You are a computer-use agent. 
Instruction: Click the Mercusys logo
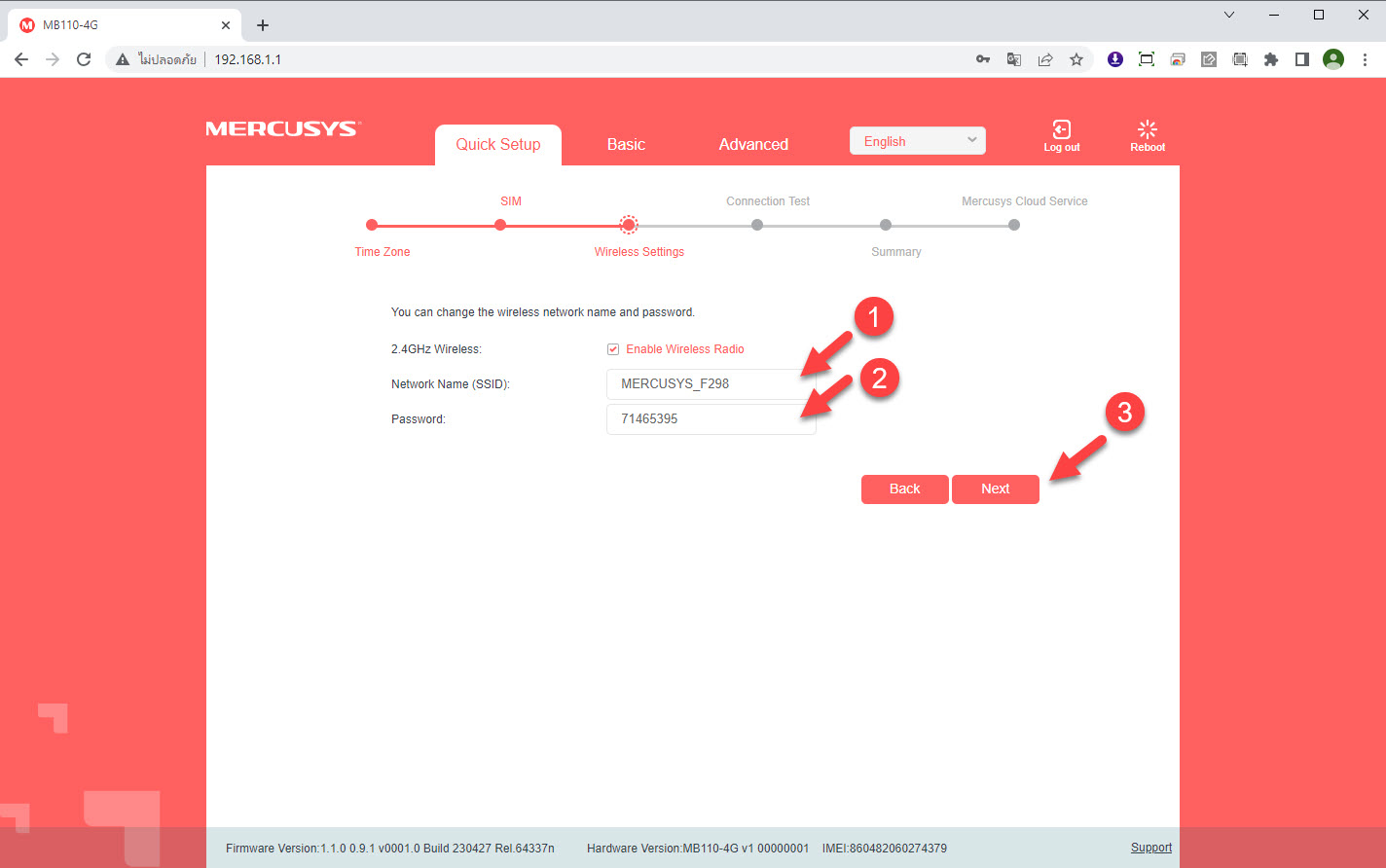pos(283,128)
